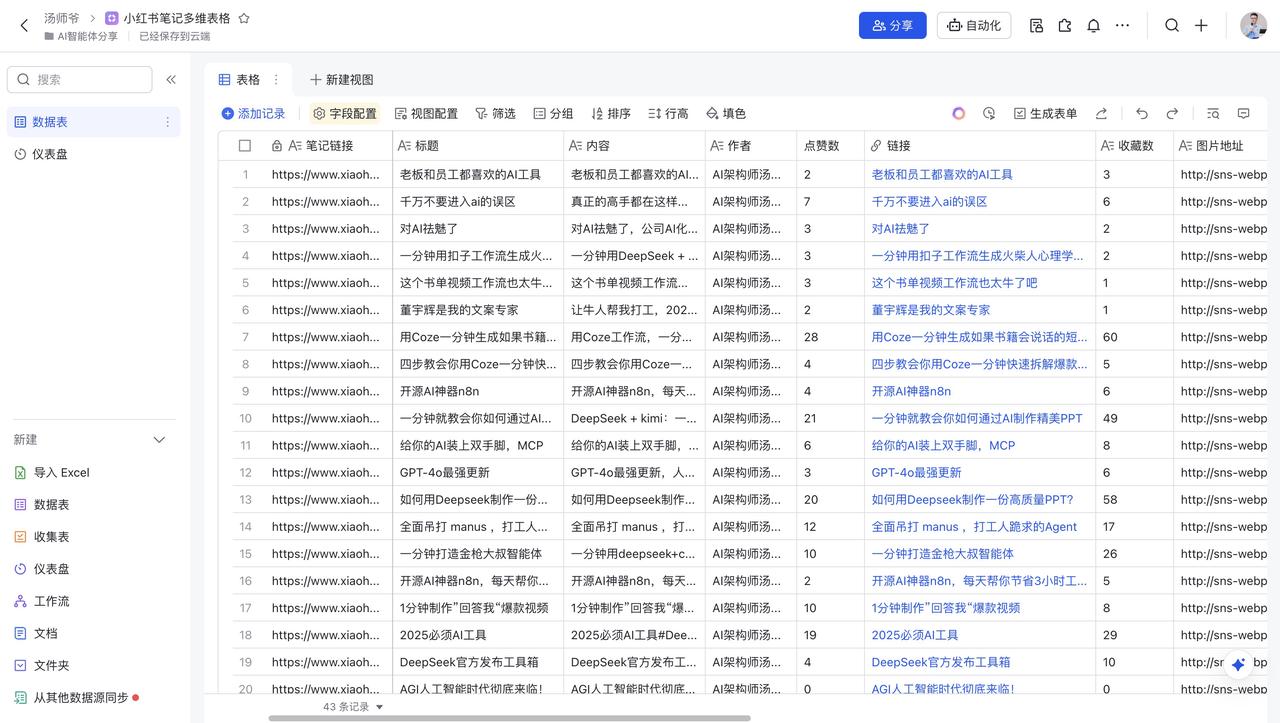The width and height of the screenshot is (1280, 723).
Task: Open link 开源AI神器n8n in row 9
Action: [911, 391]
